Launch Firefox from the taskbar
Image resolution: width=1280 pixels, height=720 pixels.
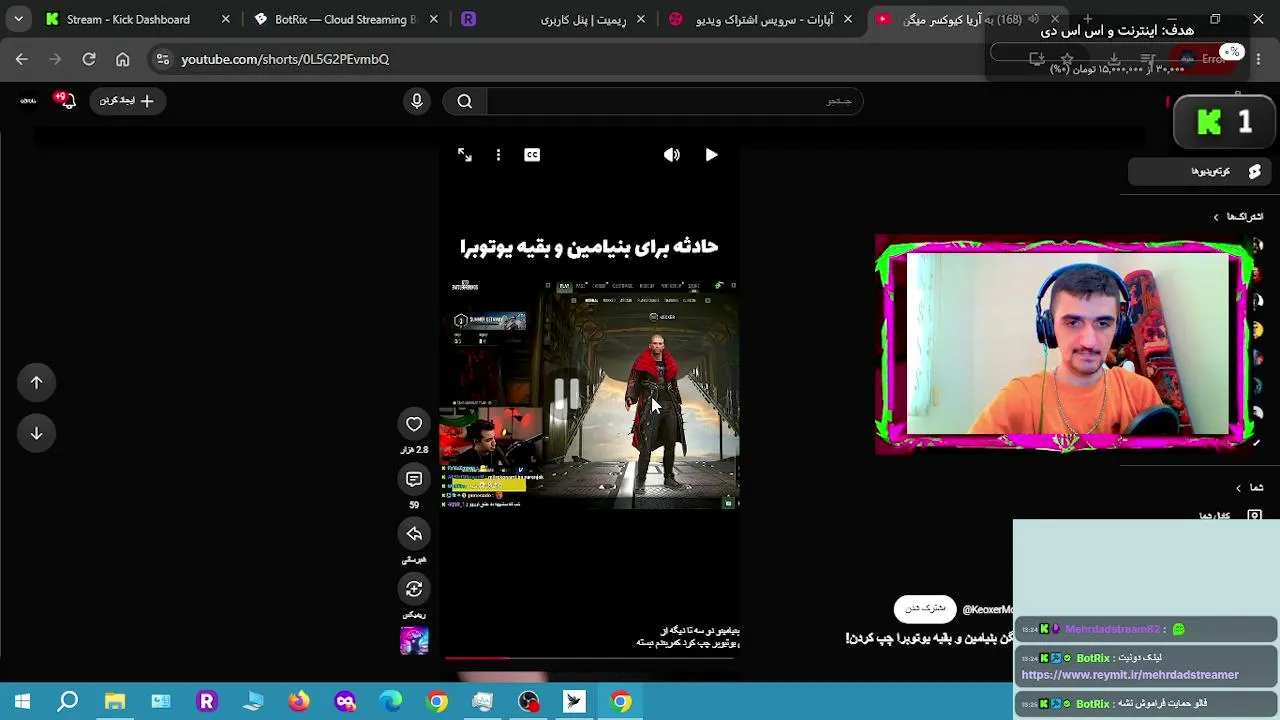click(x=299, y=701)
